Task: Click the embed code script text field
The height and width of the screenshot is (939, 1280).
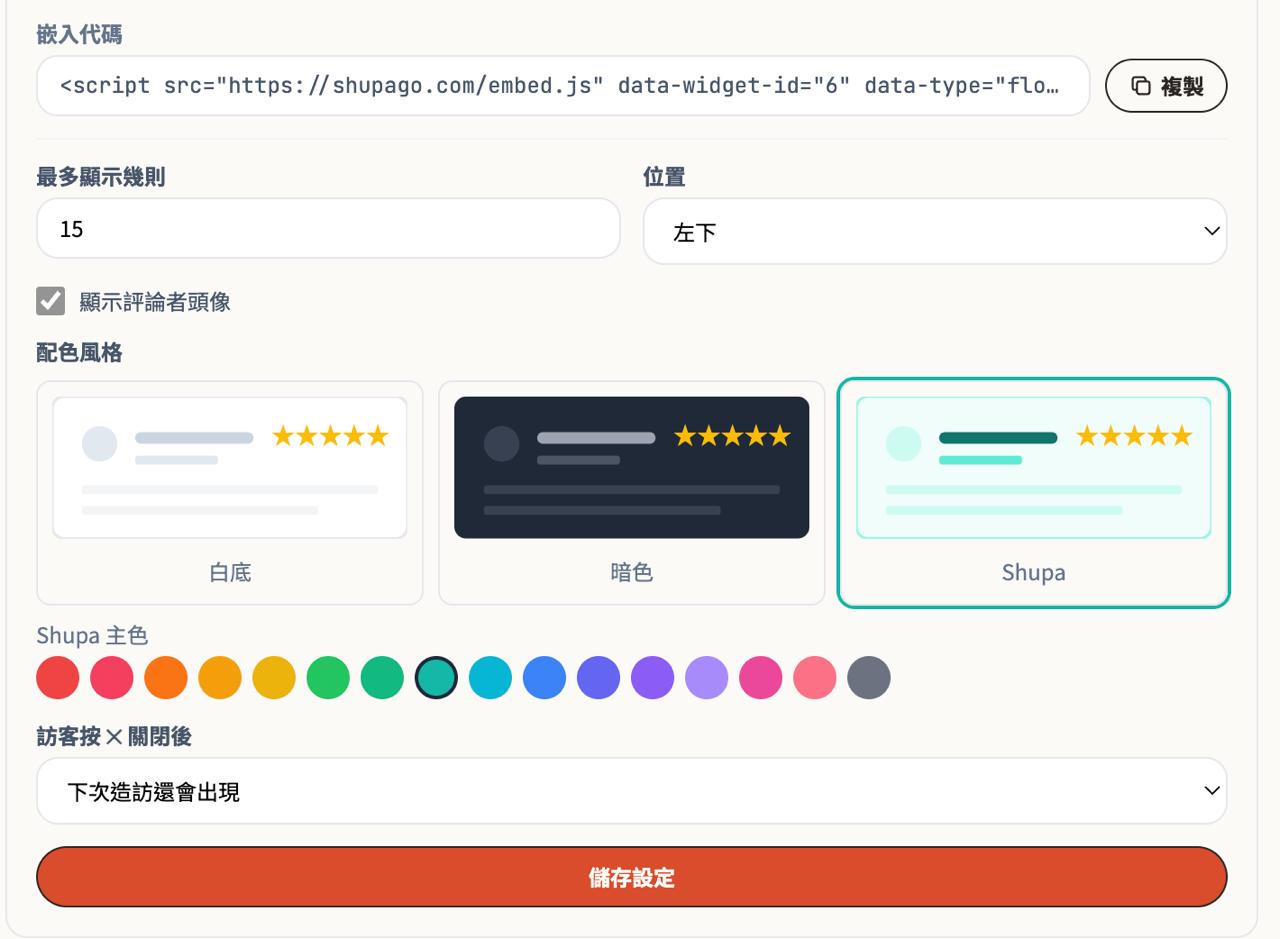Action: pos(563,86)
